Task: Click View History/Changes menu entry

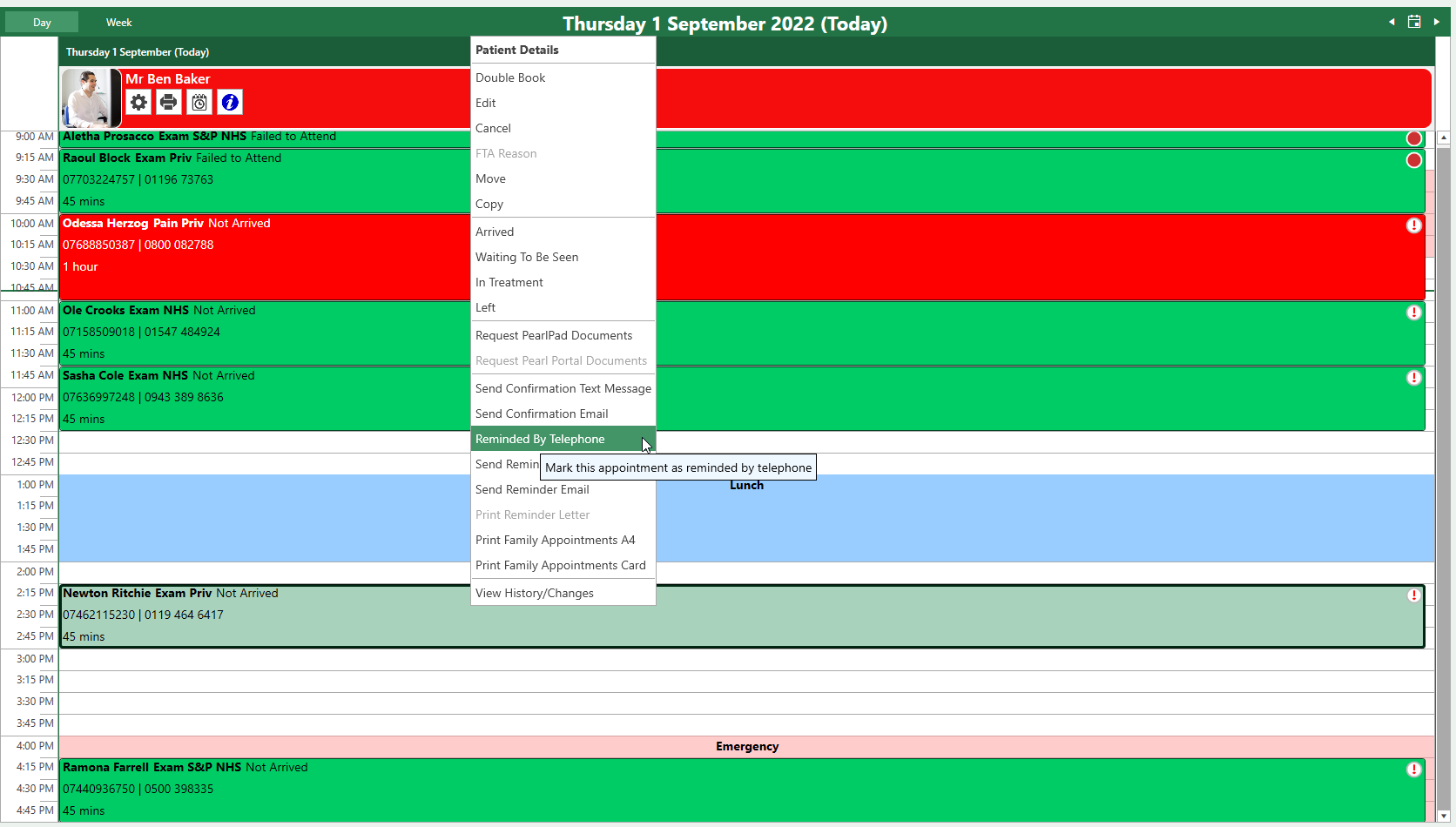Action: 534,594
